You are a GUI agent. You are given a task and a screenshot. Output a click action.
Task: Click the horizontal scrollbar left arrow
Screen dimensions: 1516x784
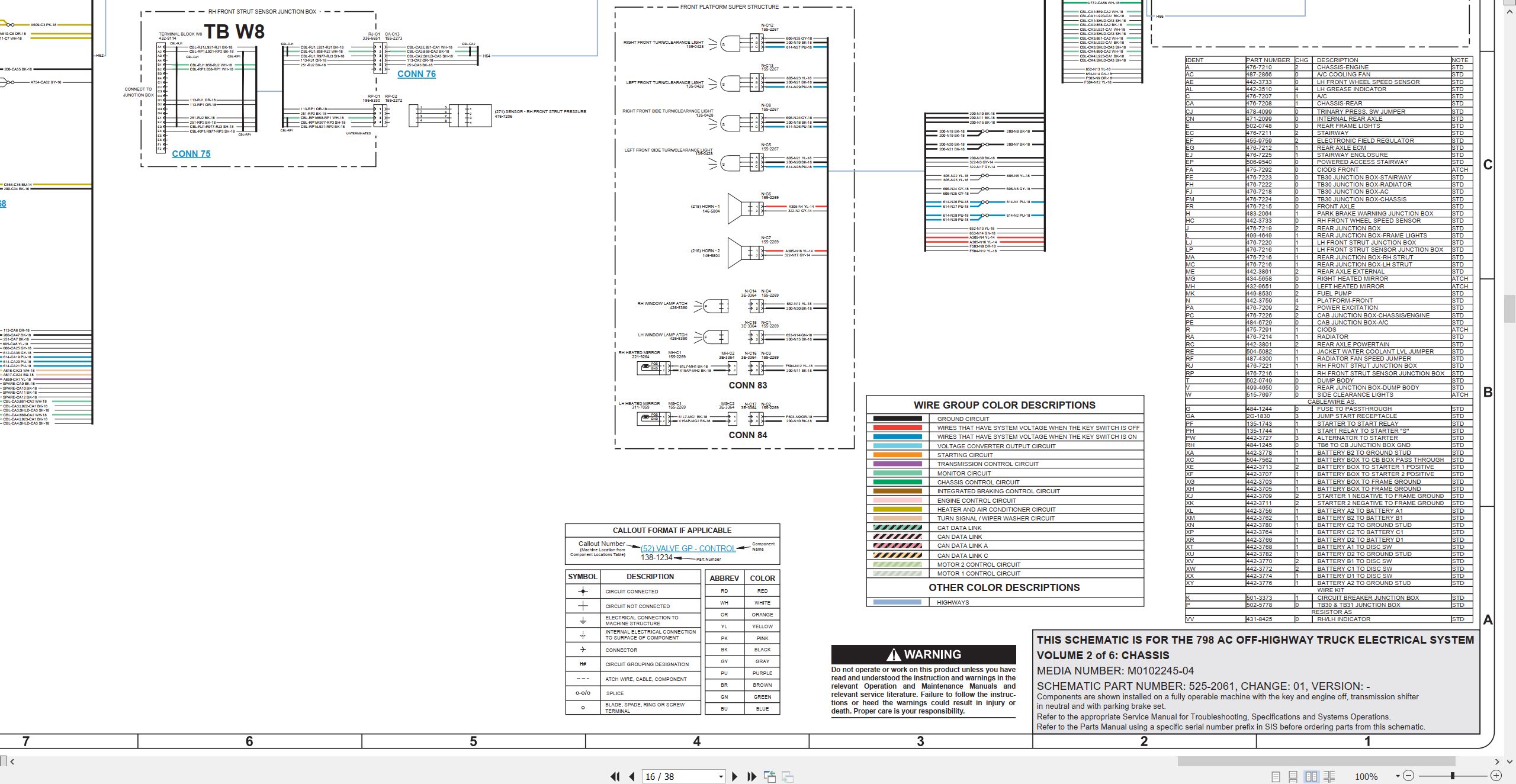point(12,761)
